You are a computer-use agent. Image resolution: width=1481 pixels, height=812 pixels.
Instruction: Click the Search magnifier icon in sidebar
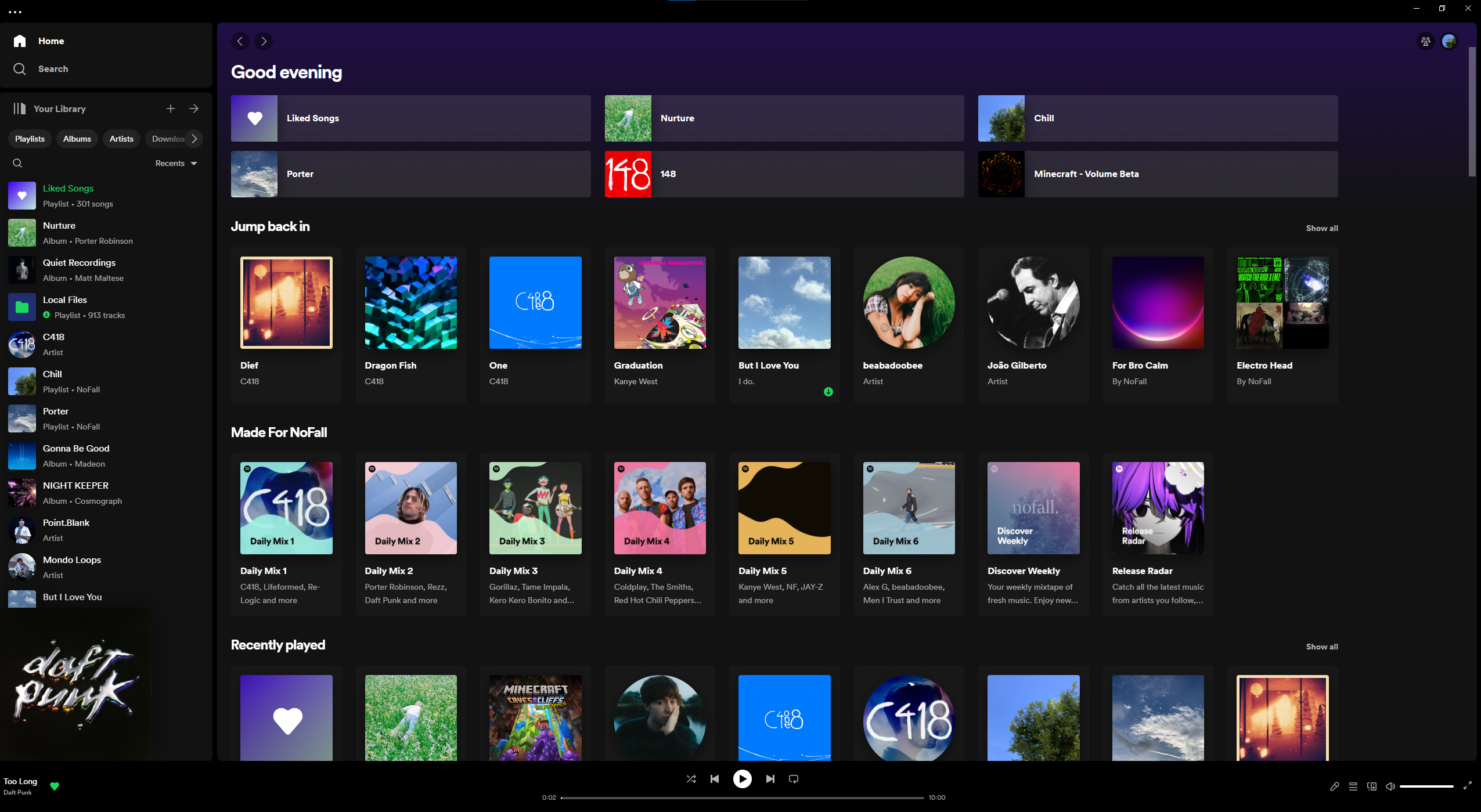[x=20, y=69]
